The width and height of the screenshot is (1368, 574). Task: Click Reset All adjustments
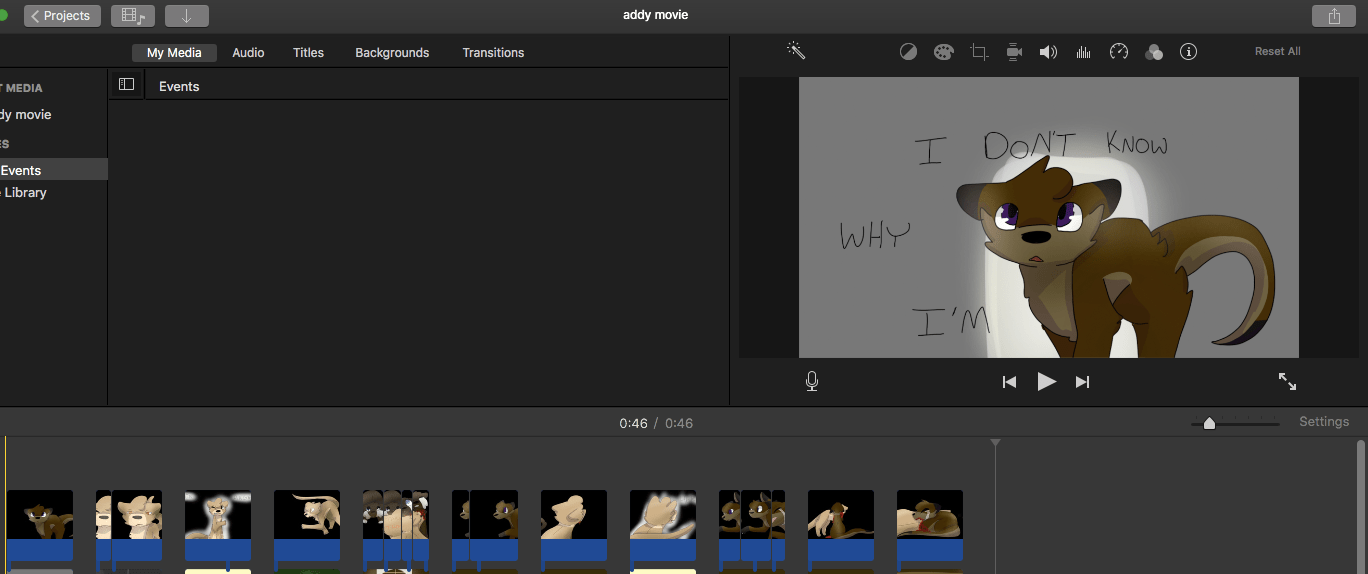(1277, 52)
